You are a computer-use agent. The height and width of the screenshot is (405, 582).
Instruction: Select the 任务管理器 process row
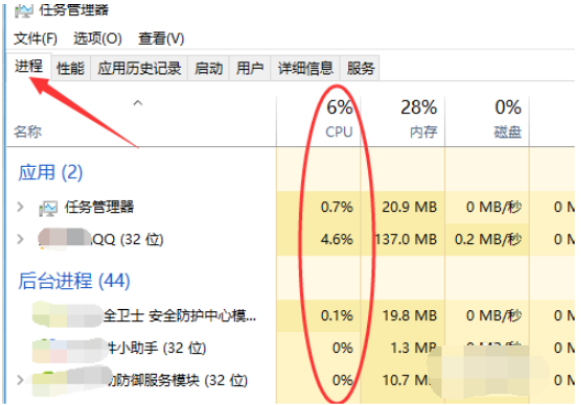[291, 207]
